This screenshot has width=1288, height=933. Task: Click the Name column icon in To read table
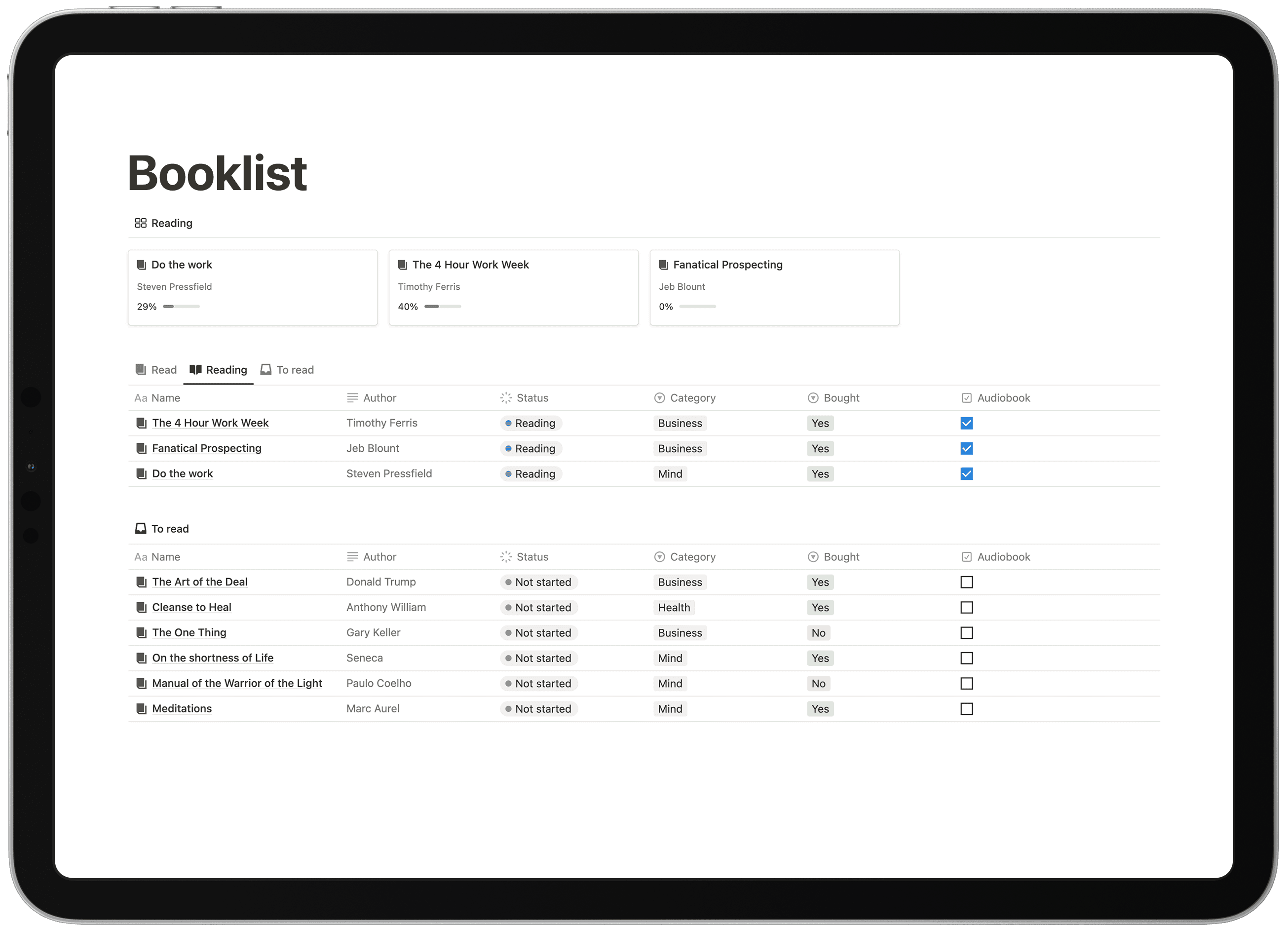click(140, 557)
